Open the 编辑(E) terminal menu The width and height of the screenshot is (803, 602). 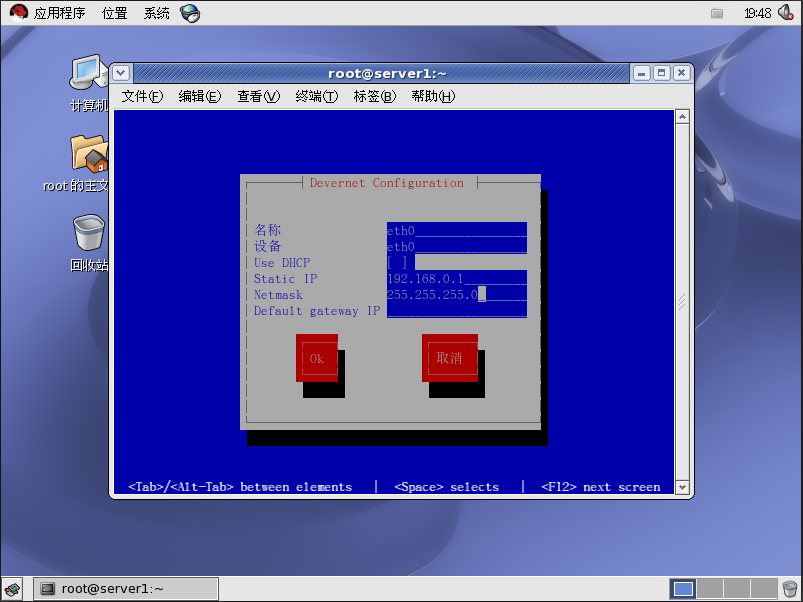point(199,96)
